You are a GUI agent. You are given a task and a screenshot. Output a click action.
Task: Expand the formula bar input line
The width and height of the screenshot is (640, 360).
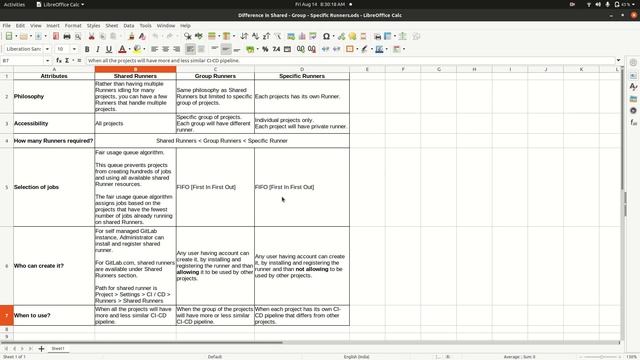[619, 60]
